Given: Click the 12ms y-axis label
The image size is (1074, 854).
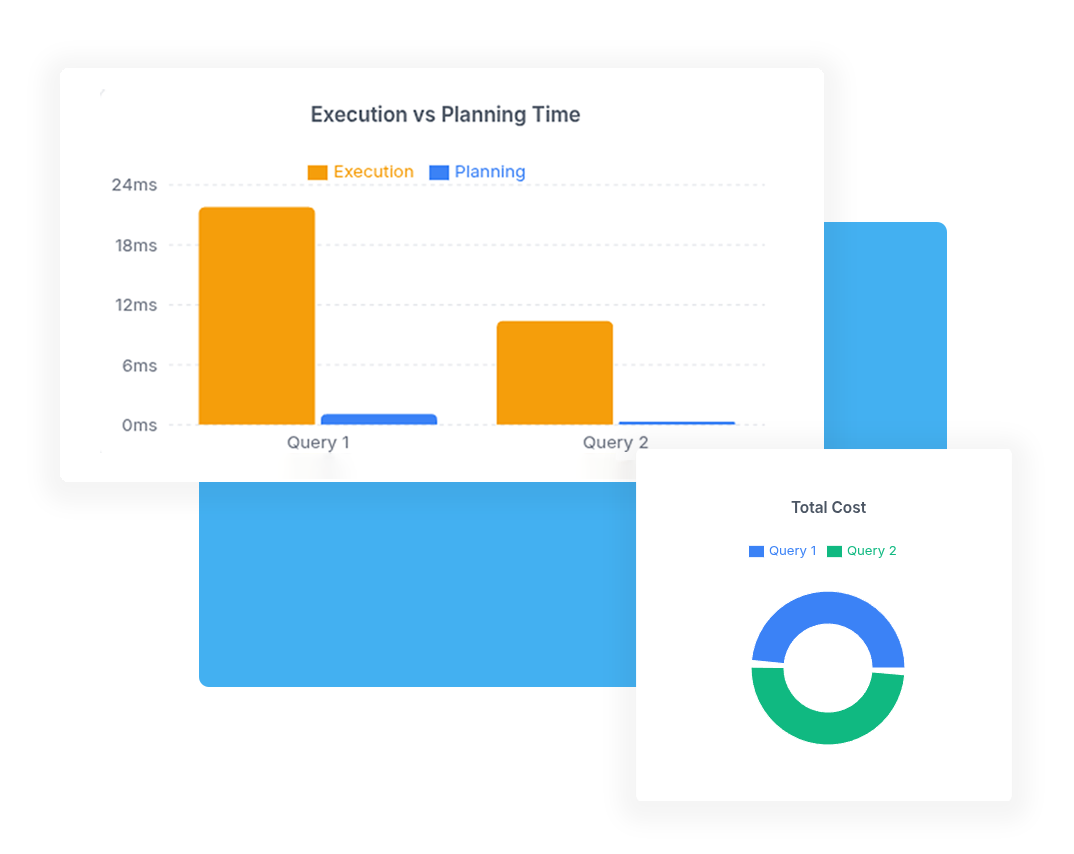Looking at the screenshot, I should (x=134, y=305).
